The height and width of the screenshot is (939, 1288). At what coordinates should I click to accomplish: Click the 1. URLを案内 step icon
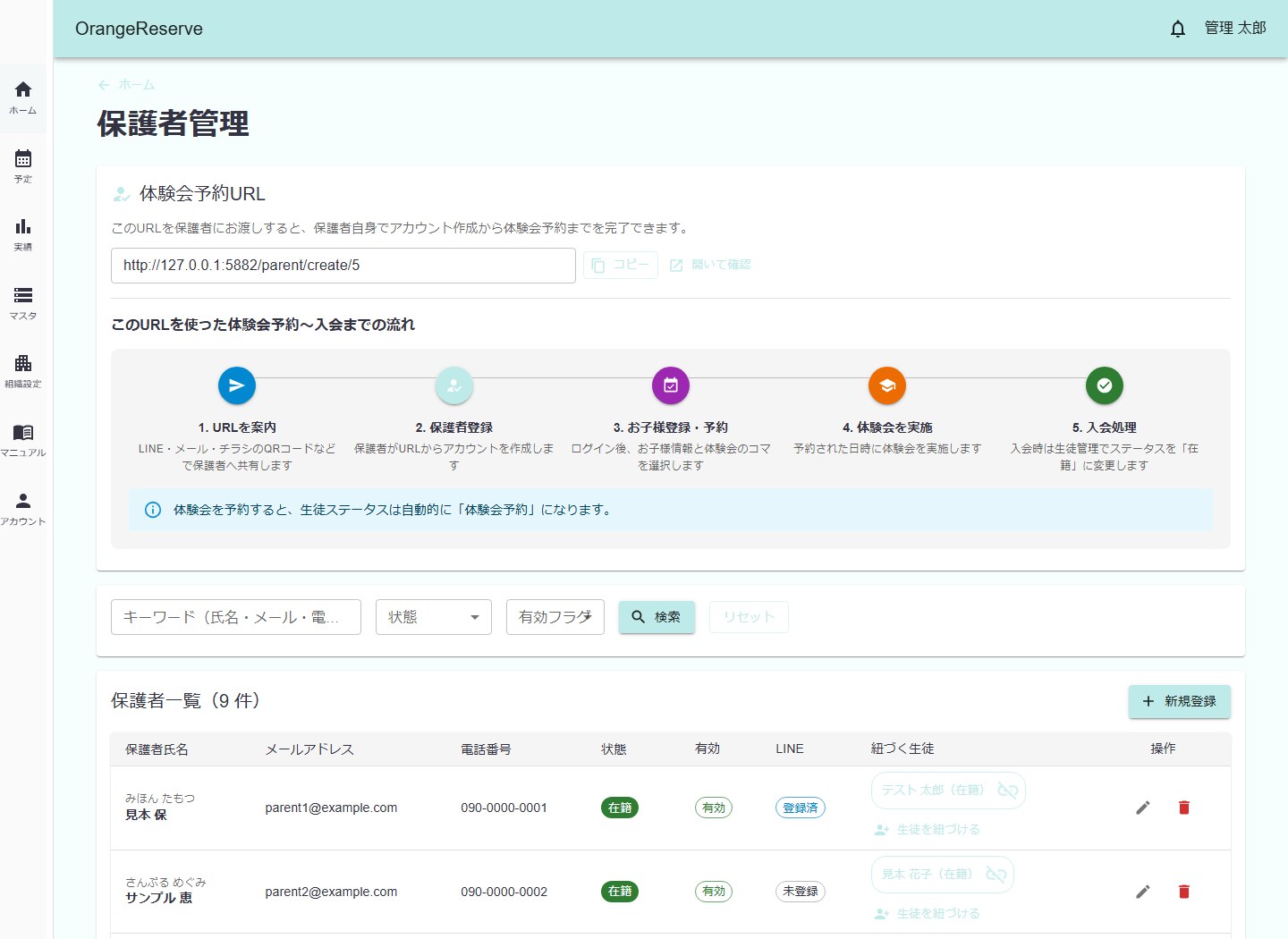tap(237, 385)
